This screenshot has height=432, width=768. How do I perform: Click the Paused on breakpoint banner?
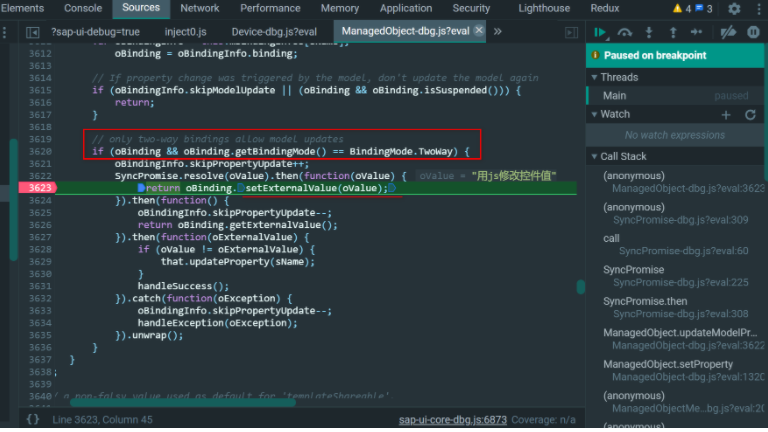point(675,55)
